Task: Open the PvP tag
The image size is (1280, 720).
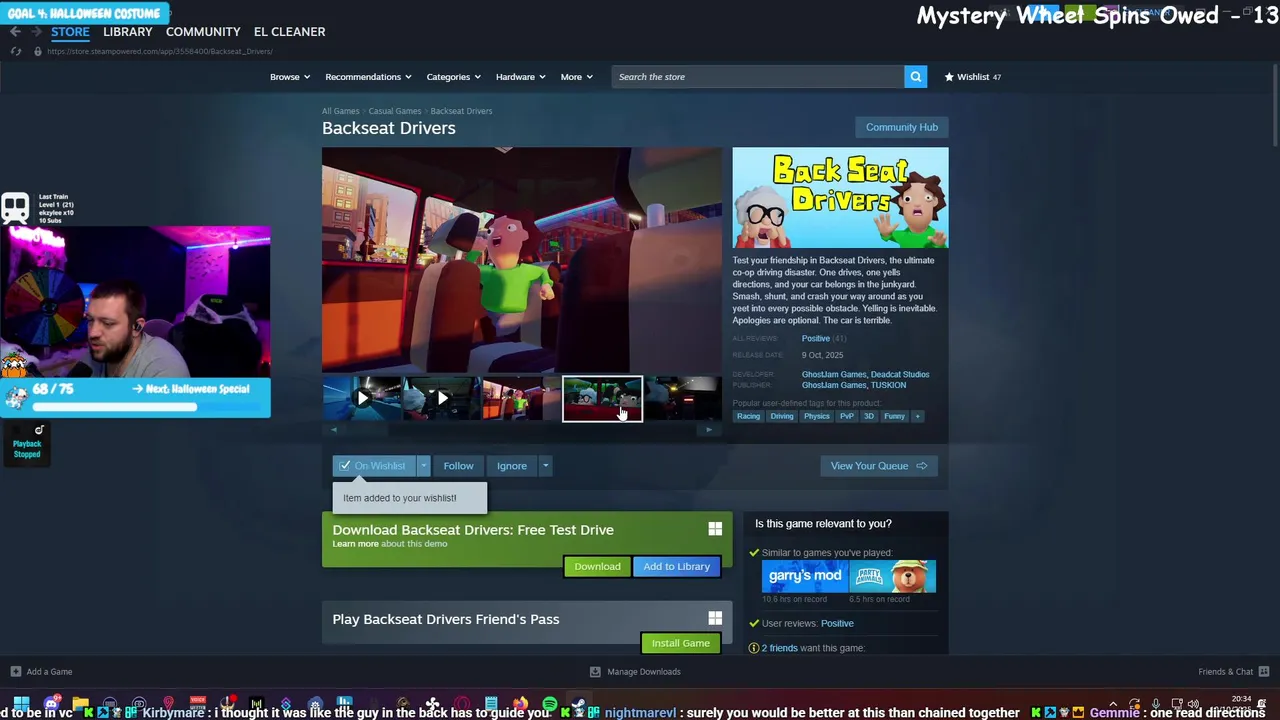Action: (846, 416)
